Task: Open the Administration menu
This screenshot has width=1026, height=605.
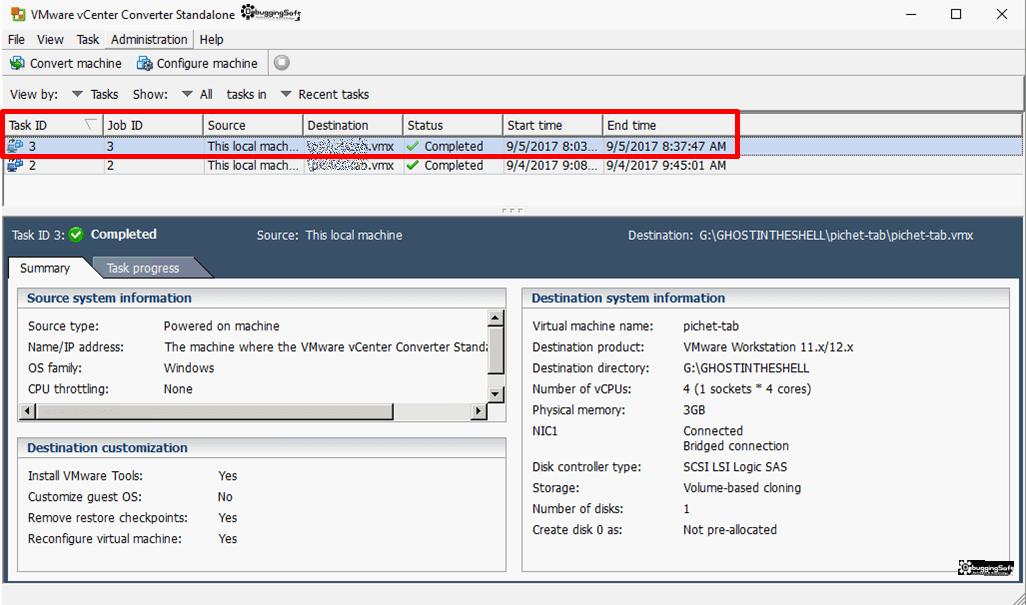Action: coord(149,39)
